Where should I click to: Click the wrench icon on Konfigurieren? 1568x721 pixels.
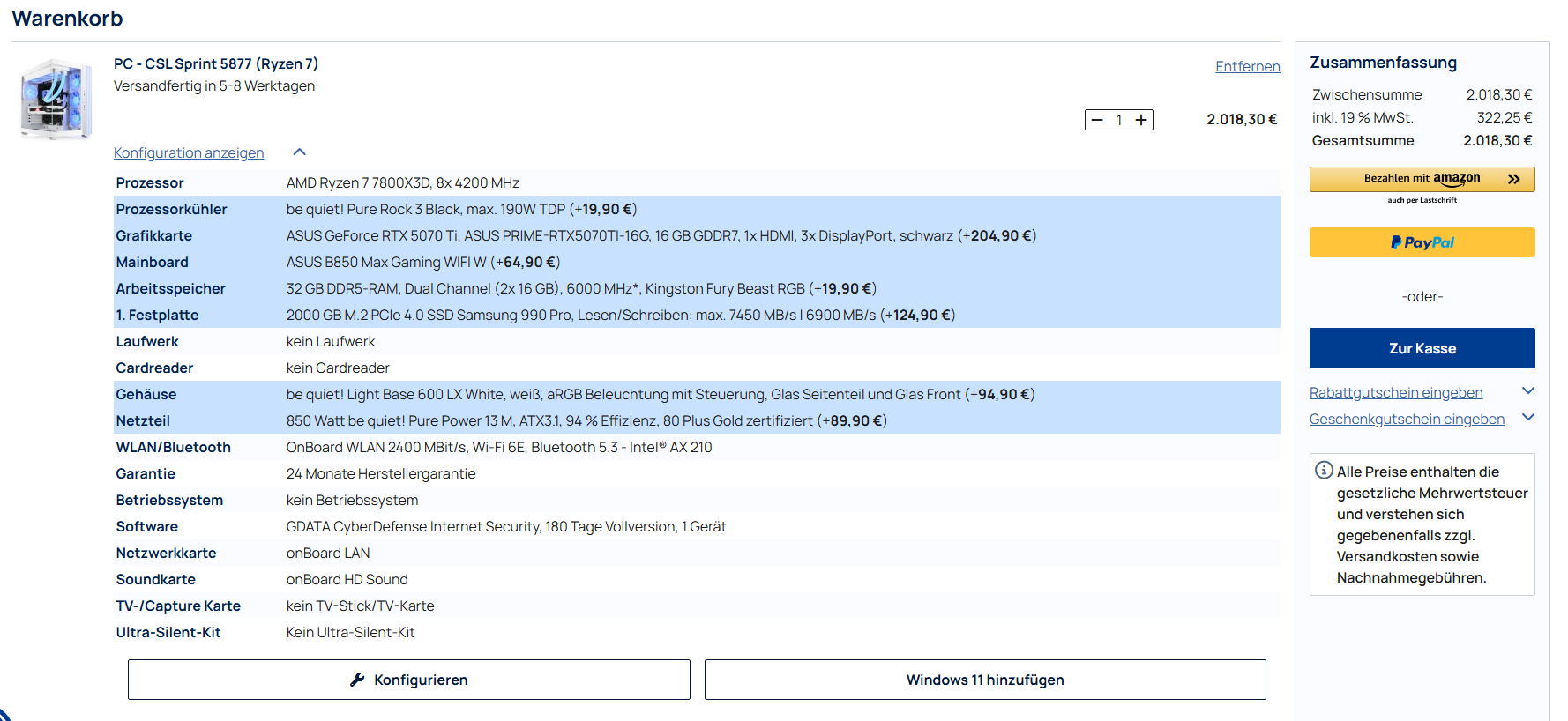pyautogui.click(x=357, y=680)
